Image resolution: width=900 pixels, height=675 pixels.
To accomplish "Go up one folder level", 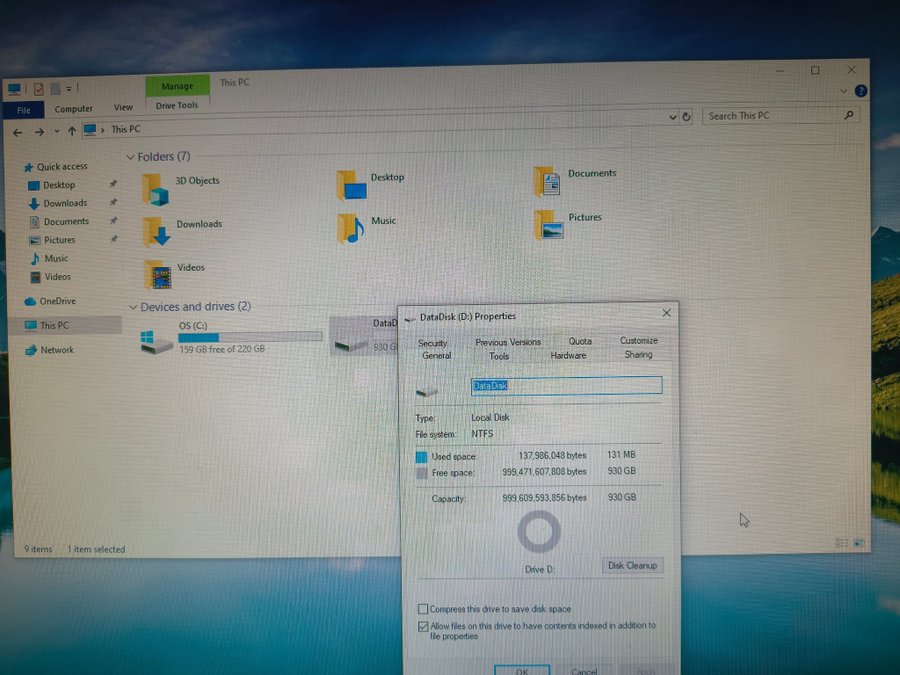I will 72,131.
